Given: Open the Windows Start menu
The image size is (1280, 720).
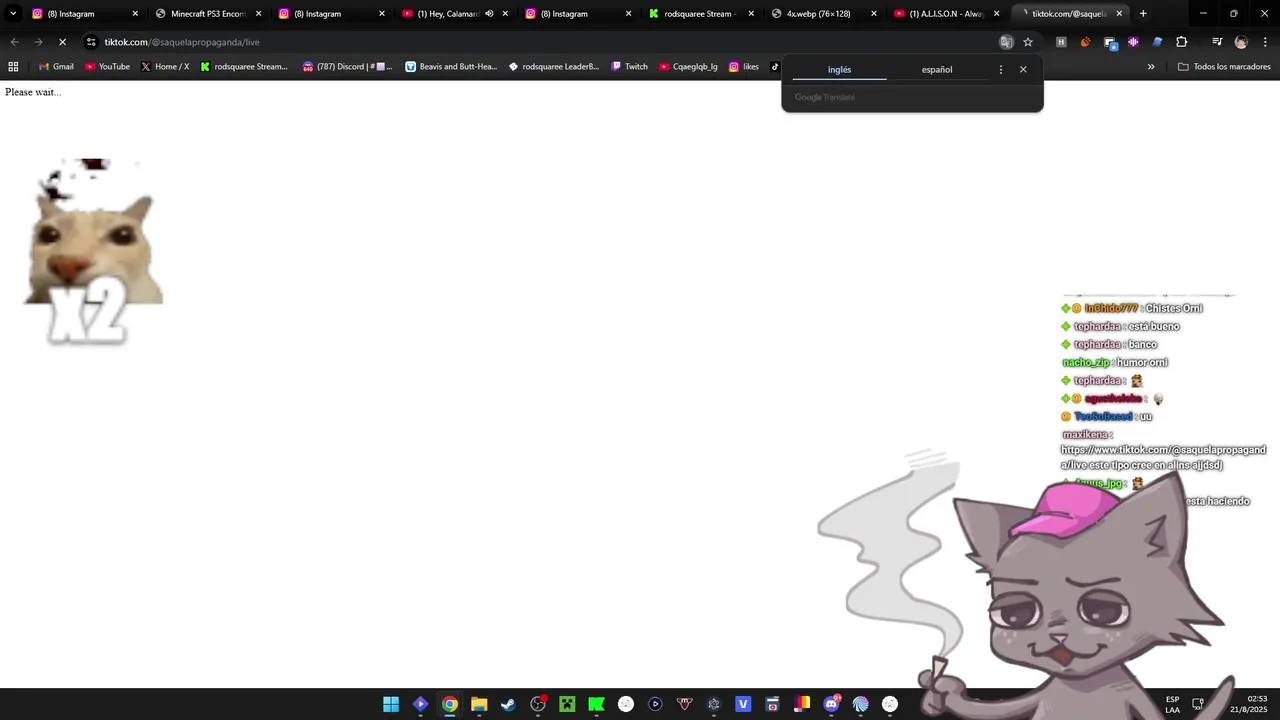Looking at the screenshot, I should (391, 704).
